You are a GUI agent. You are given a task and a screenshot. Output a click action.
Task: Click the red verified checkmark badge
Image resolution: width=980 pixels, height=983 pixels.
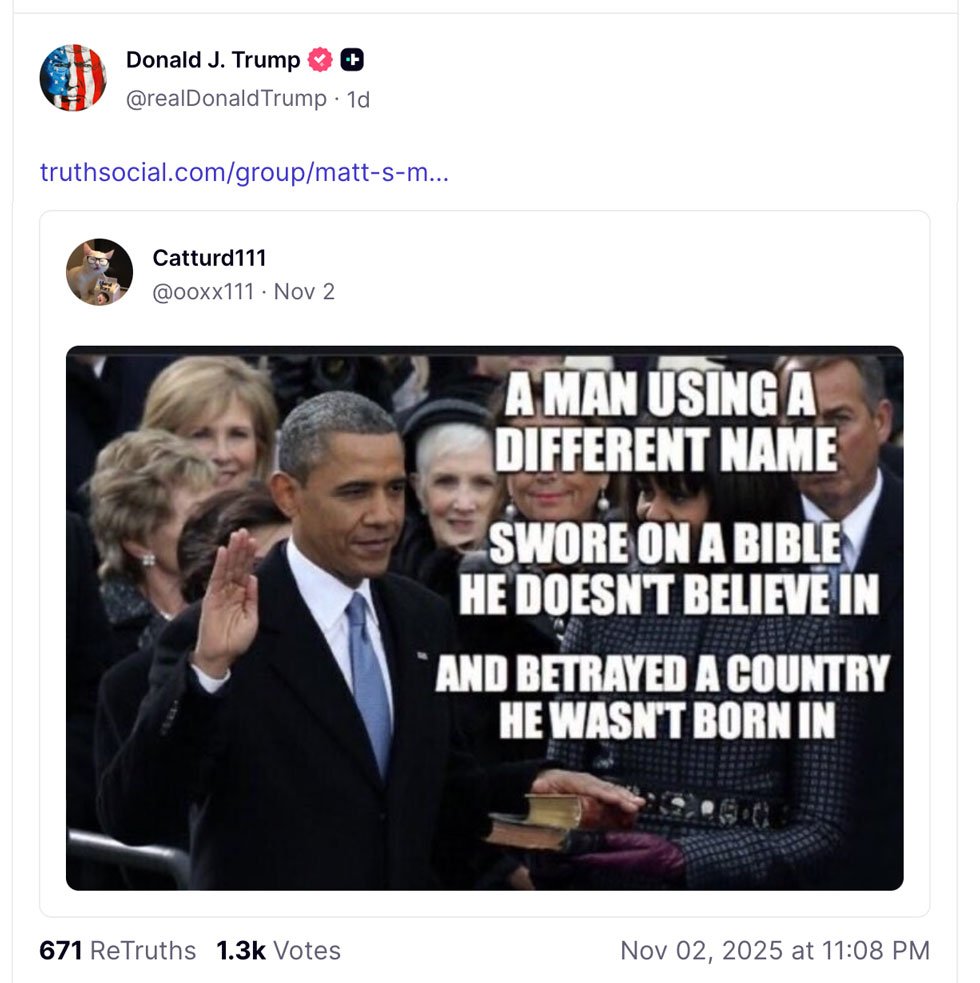point(320,60)
